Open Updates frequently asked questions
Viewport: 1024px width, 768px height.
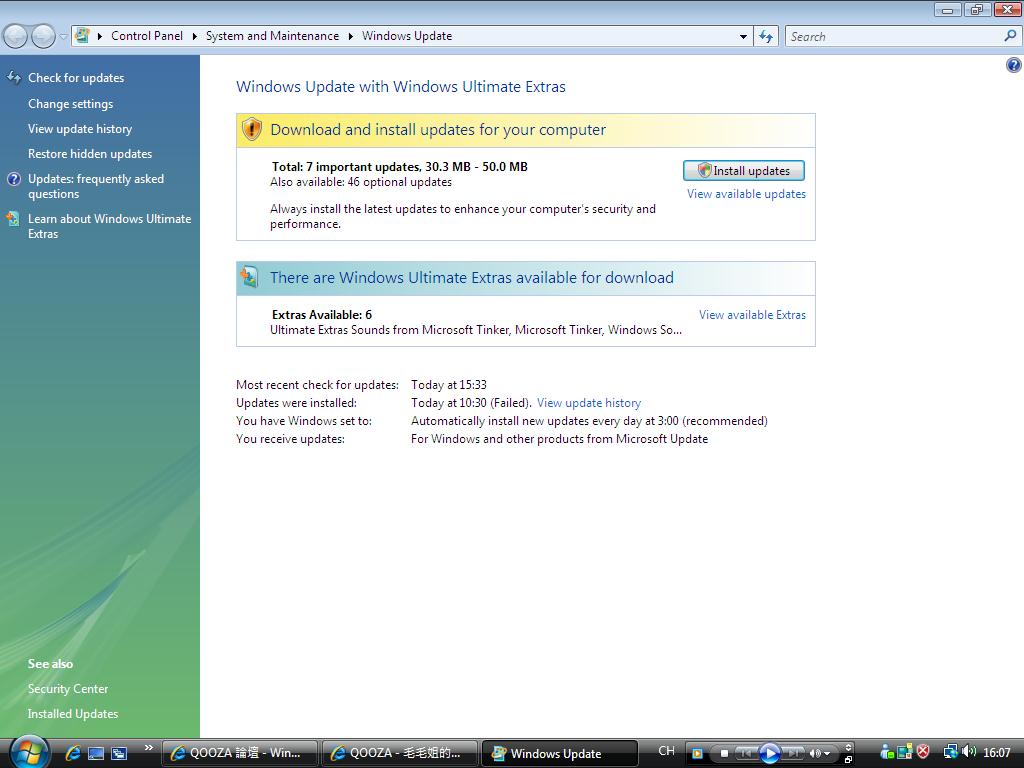tap(96, 186)
